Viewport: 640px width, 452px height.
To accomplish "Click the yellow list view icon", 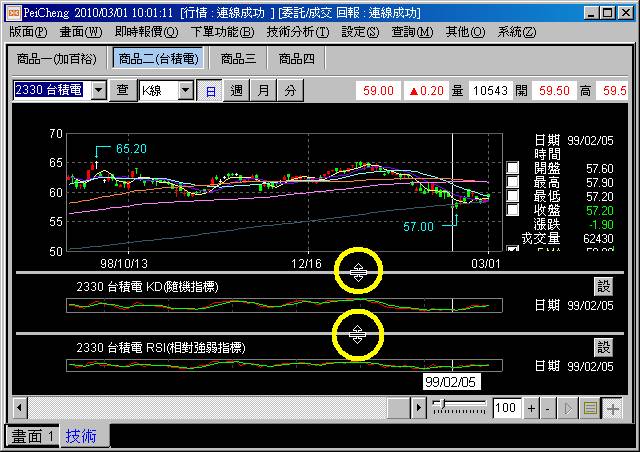I will [591, 408].
